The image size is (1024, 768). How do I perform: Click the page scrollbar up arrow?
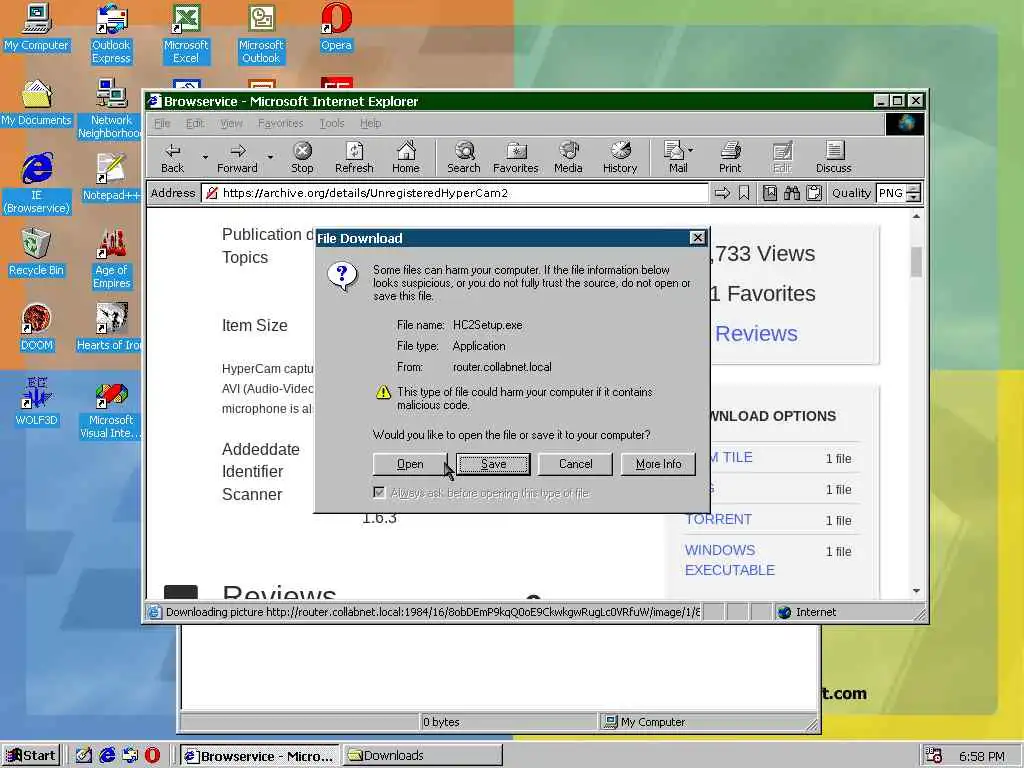click(x=916, y=216)
